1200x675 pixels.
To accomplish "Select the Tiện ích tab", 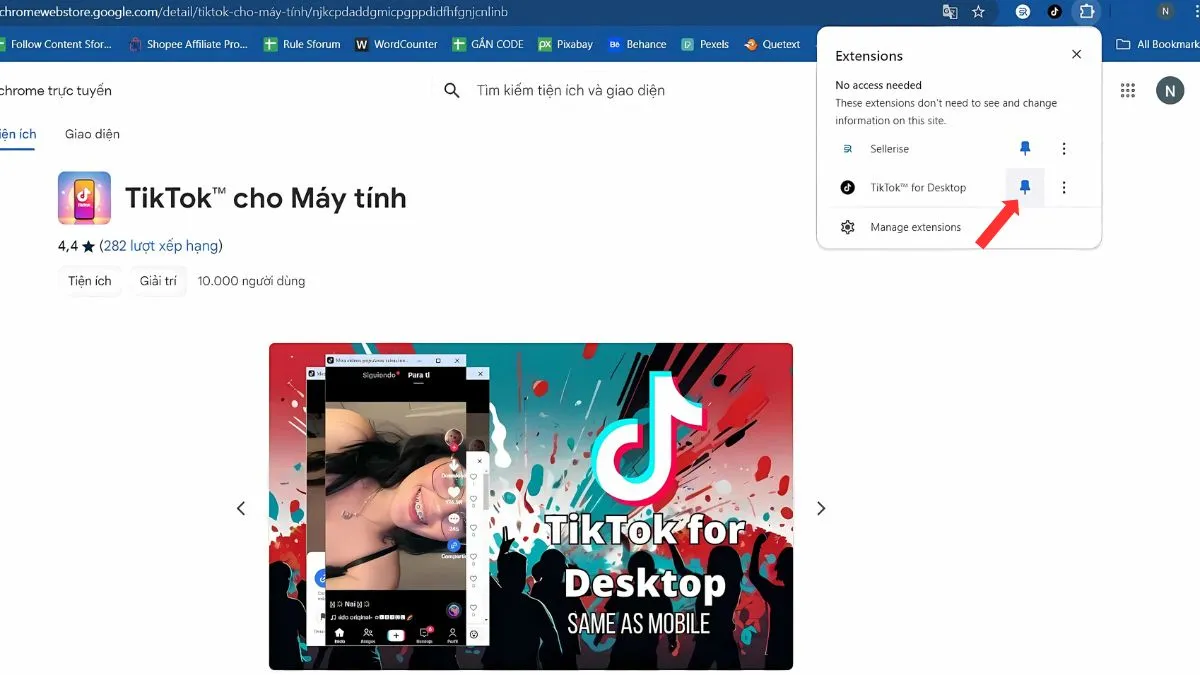I will (x=16, y=133).
